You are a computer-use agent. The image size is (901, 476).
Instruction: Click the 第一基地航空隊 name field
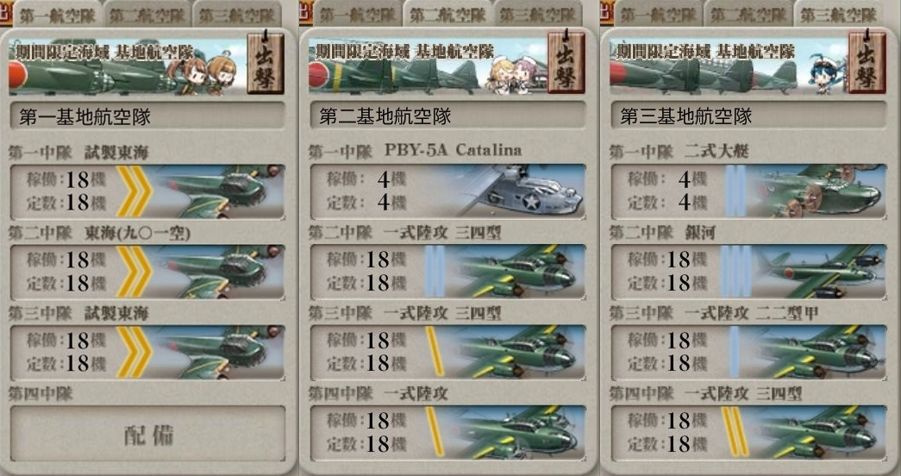(x=148, y=117)
